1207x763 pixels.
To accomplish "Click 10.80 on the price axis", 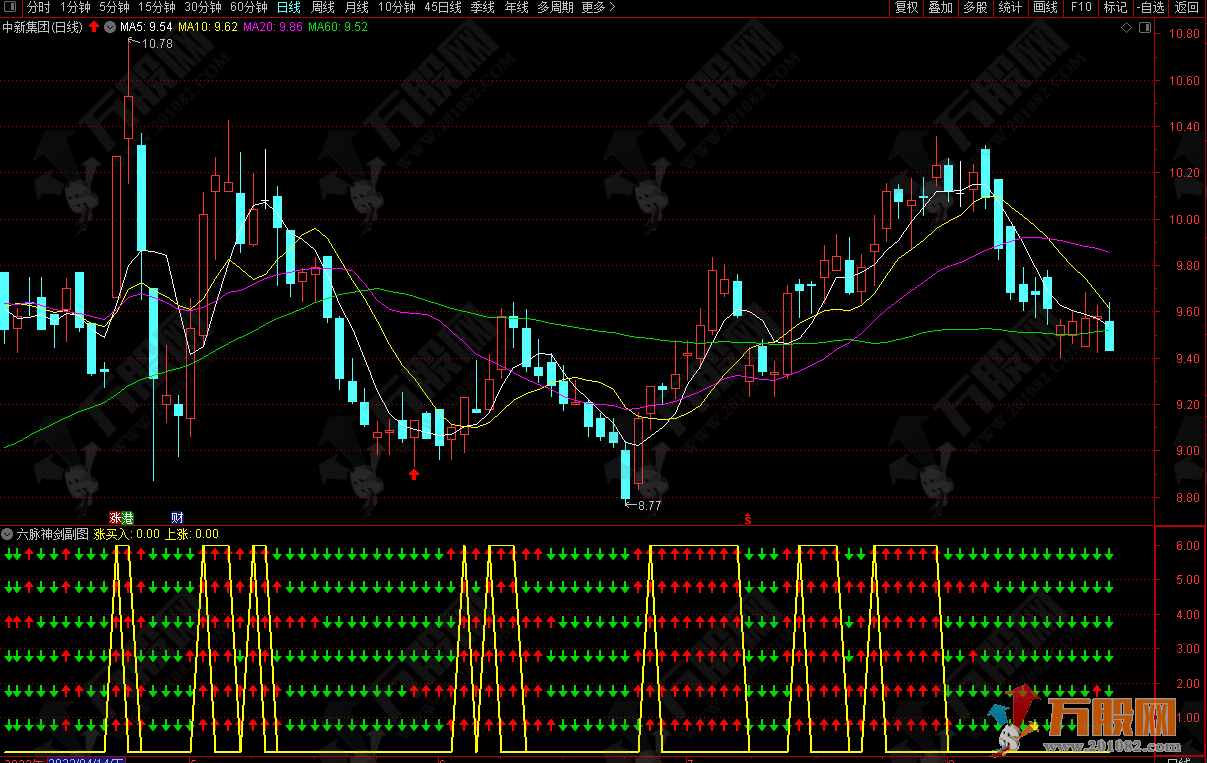I will (x=1184, y=33).
